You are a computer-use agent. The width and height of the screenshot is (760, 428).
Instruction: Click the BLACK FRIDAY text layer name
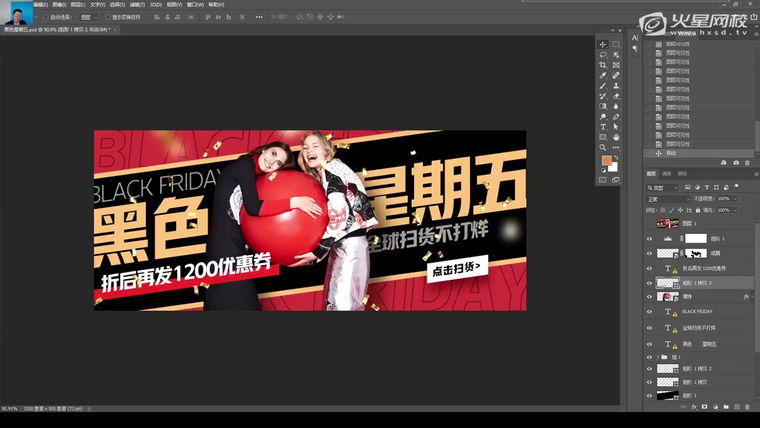(x=698, y=312)
